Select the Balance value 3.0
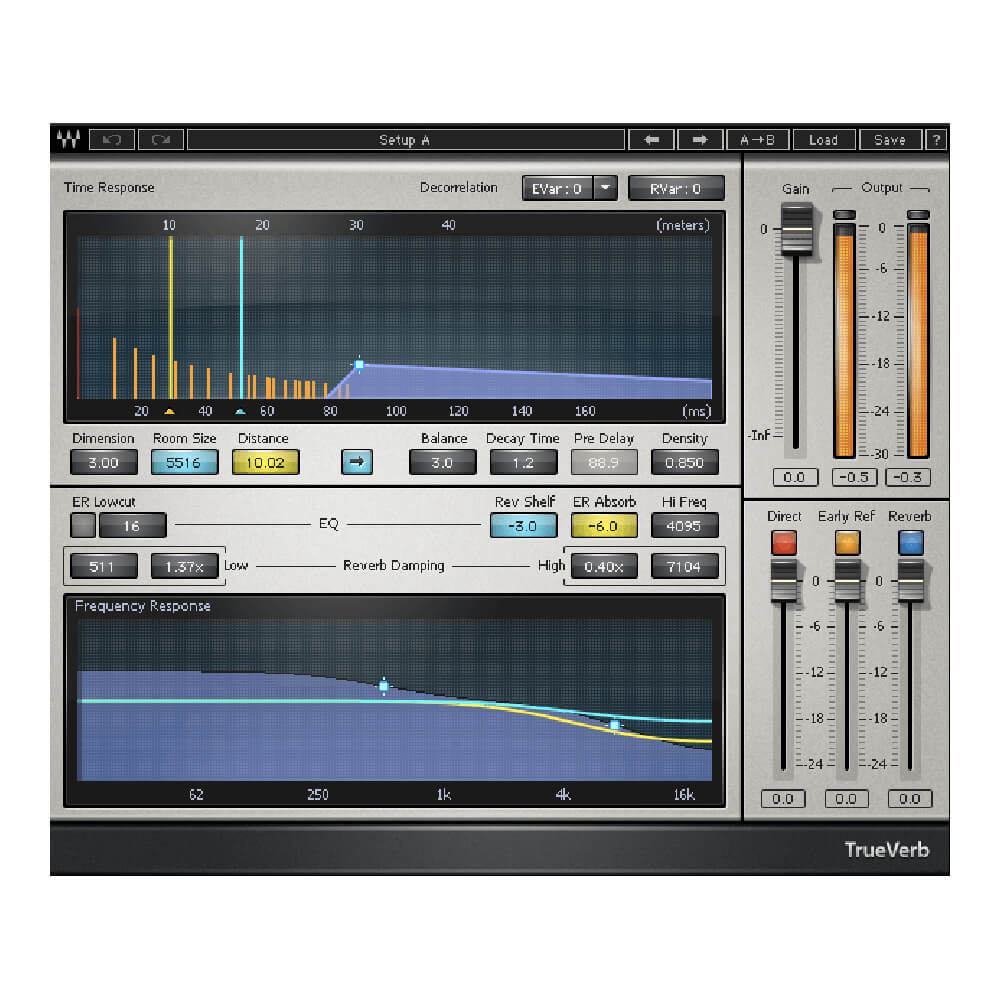 [x=442, y=462]
